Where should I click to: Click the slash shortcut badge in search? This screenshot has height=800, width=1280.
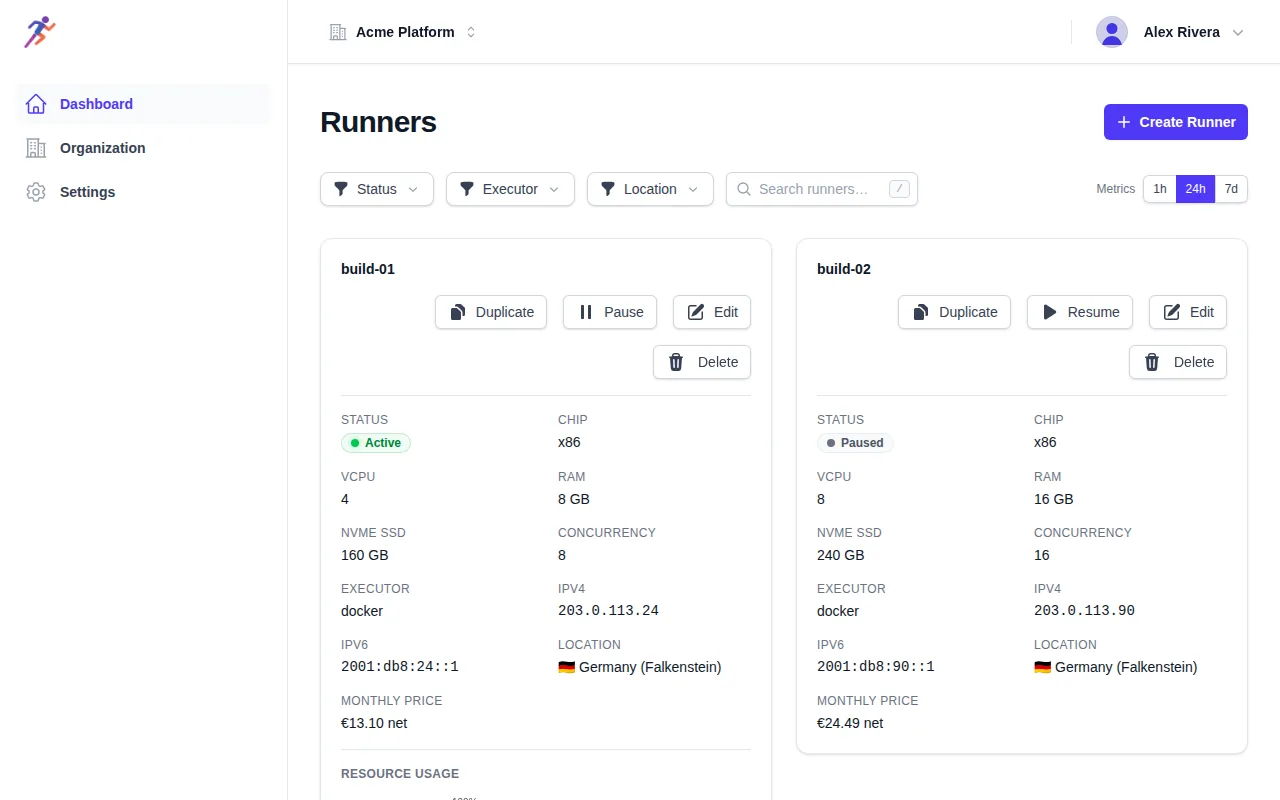(899, 189)
